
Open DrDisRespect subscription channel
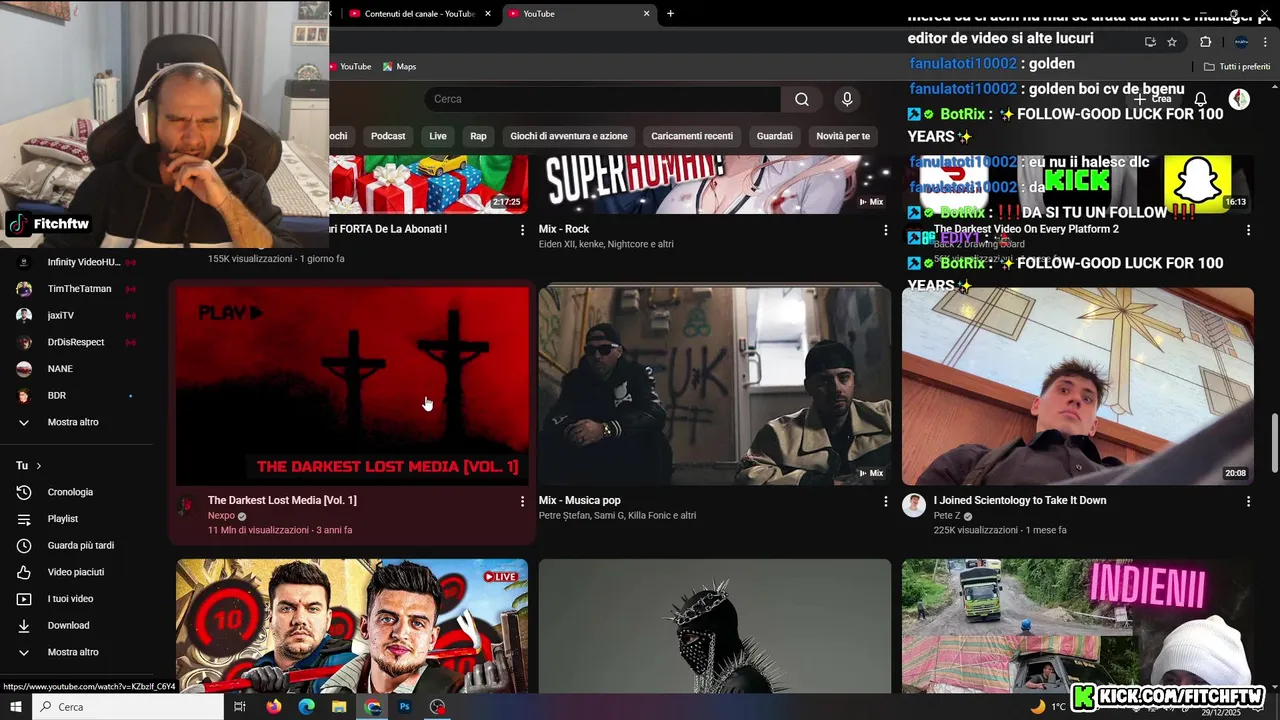point(76,342)
